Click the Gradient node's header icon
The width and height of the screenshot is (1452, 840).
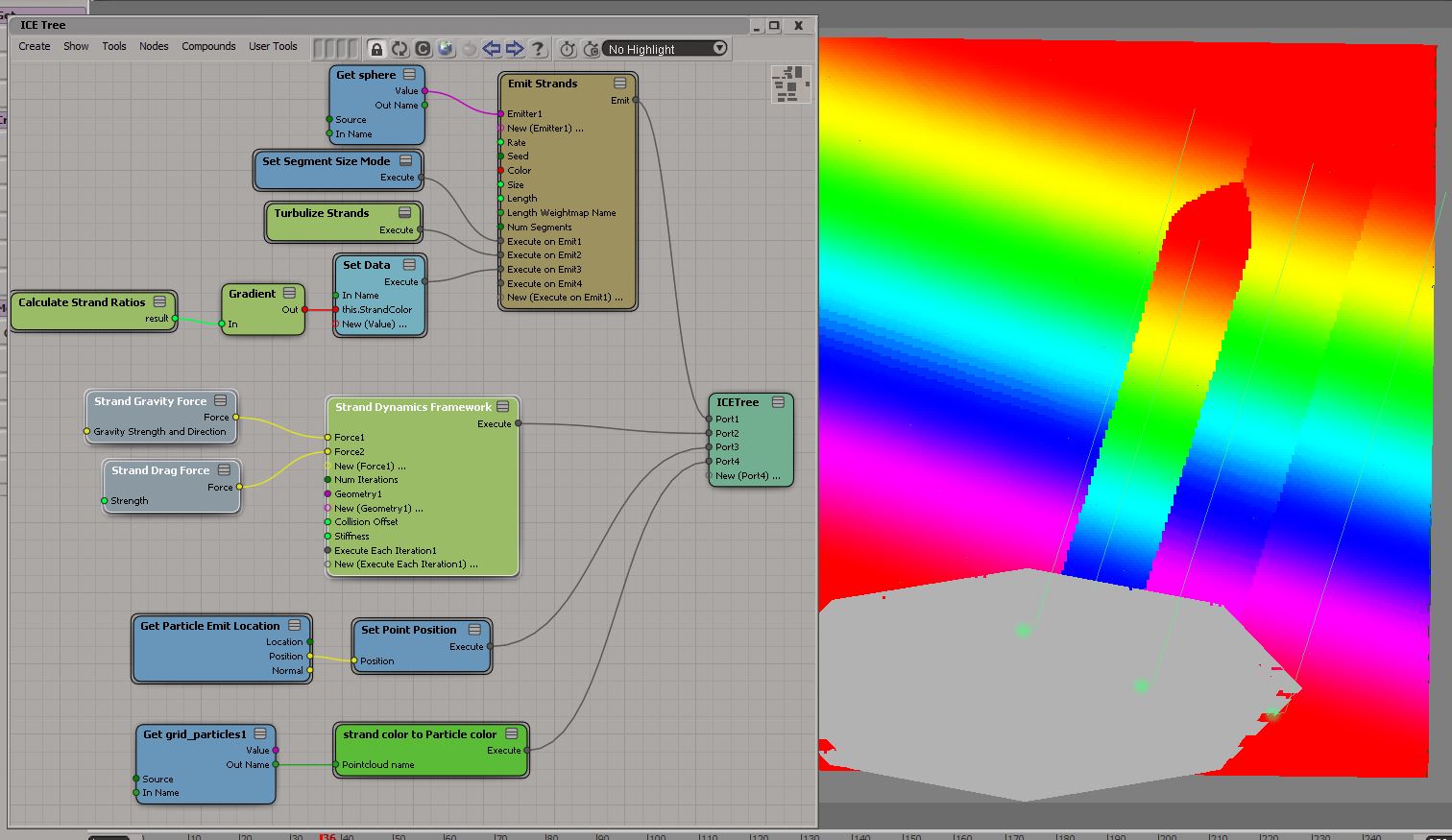click(289, 294)
